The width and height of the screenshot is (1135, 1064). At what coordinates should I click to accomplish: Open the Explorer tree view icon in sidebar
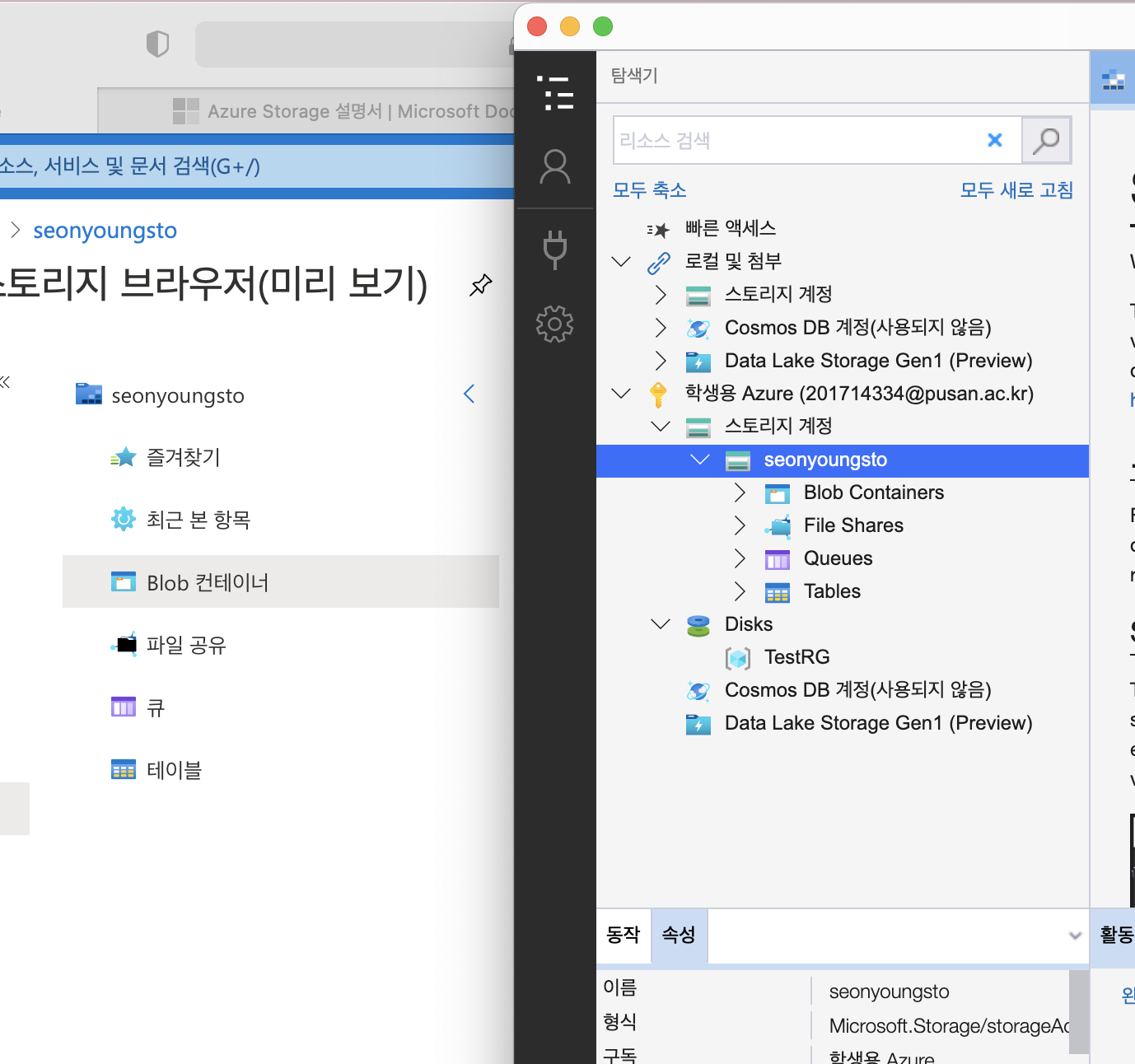pyautogui.click(x=555, y=93)
